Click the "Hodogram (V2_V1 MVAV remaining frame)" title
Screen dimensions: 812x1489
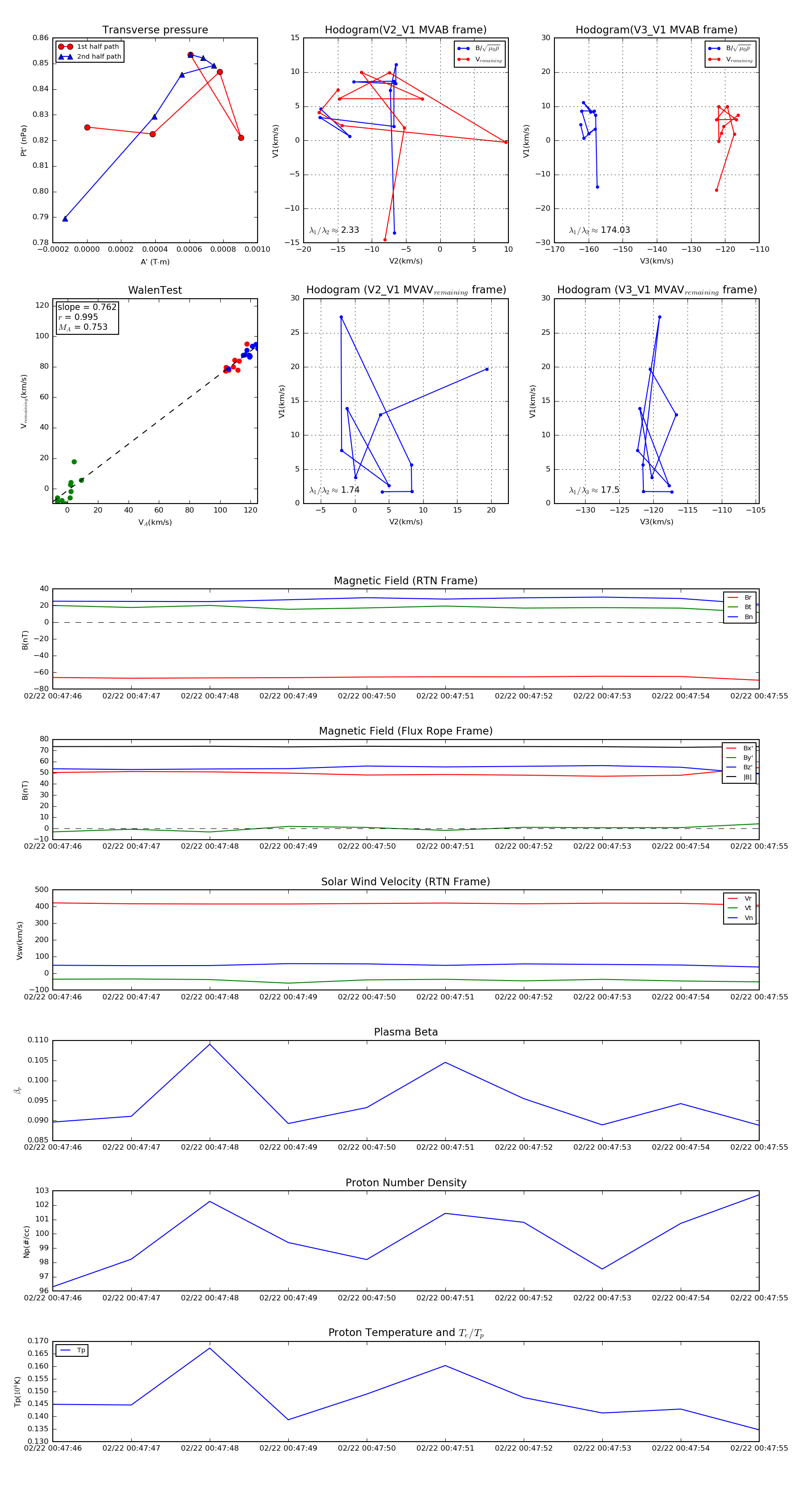406,290
